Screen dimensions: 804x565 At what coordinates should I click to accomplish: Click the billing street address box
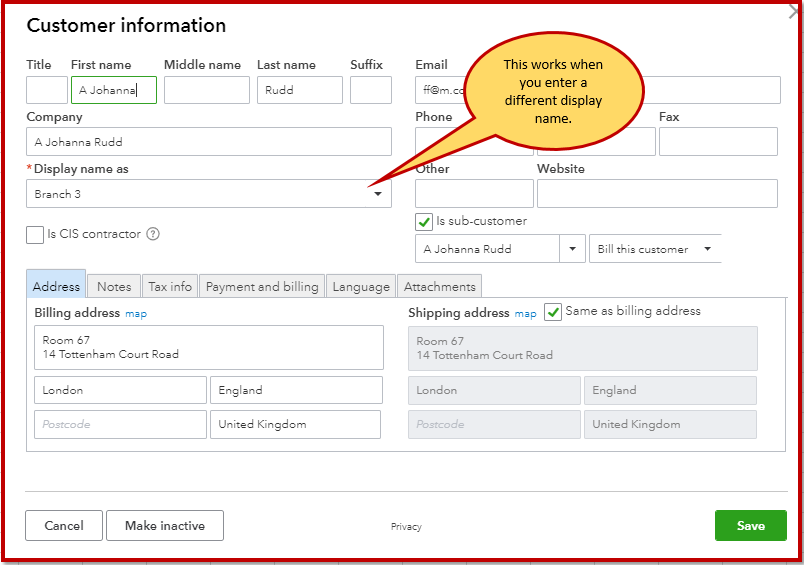point(209,348)
